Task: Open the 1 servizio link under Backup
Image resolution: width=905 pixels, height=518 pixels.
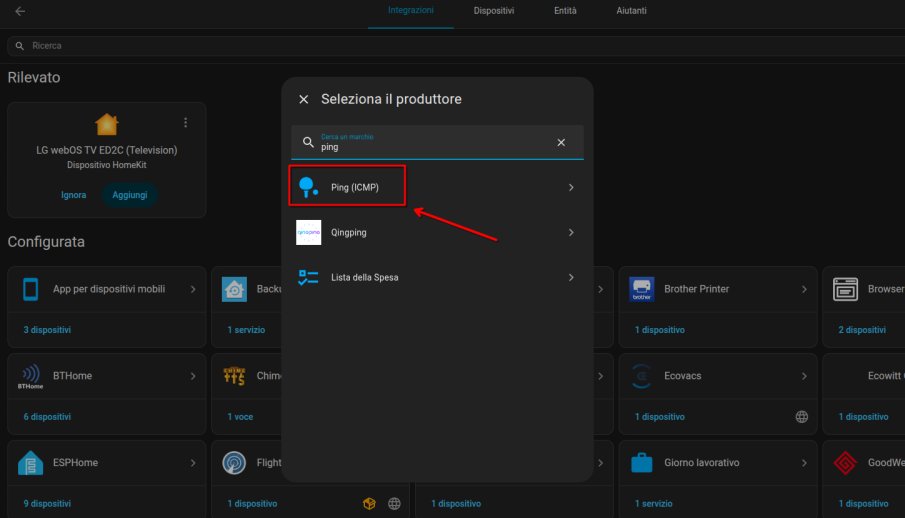Action: coord(246,330)
